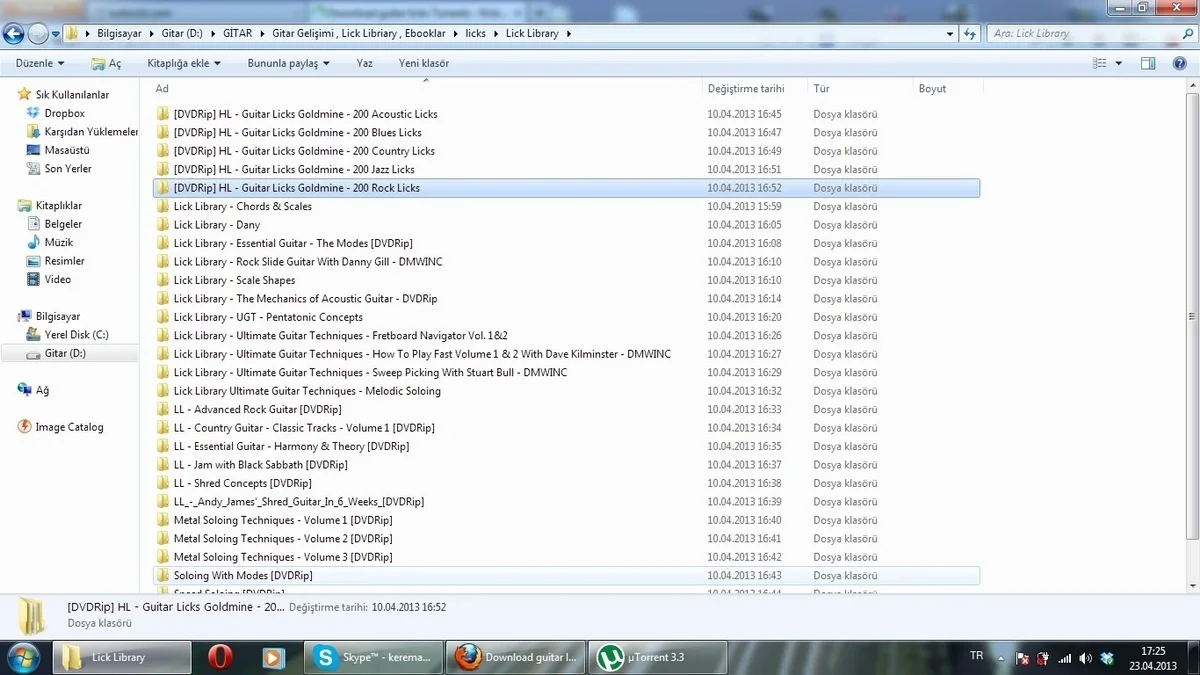Viewport: 1200px width, 675px height.
Task: Switch to the Skype taskbar window
Action: (372, 657)
